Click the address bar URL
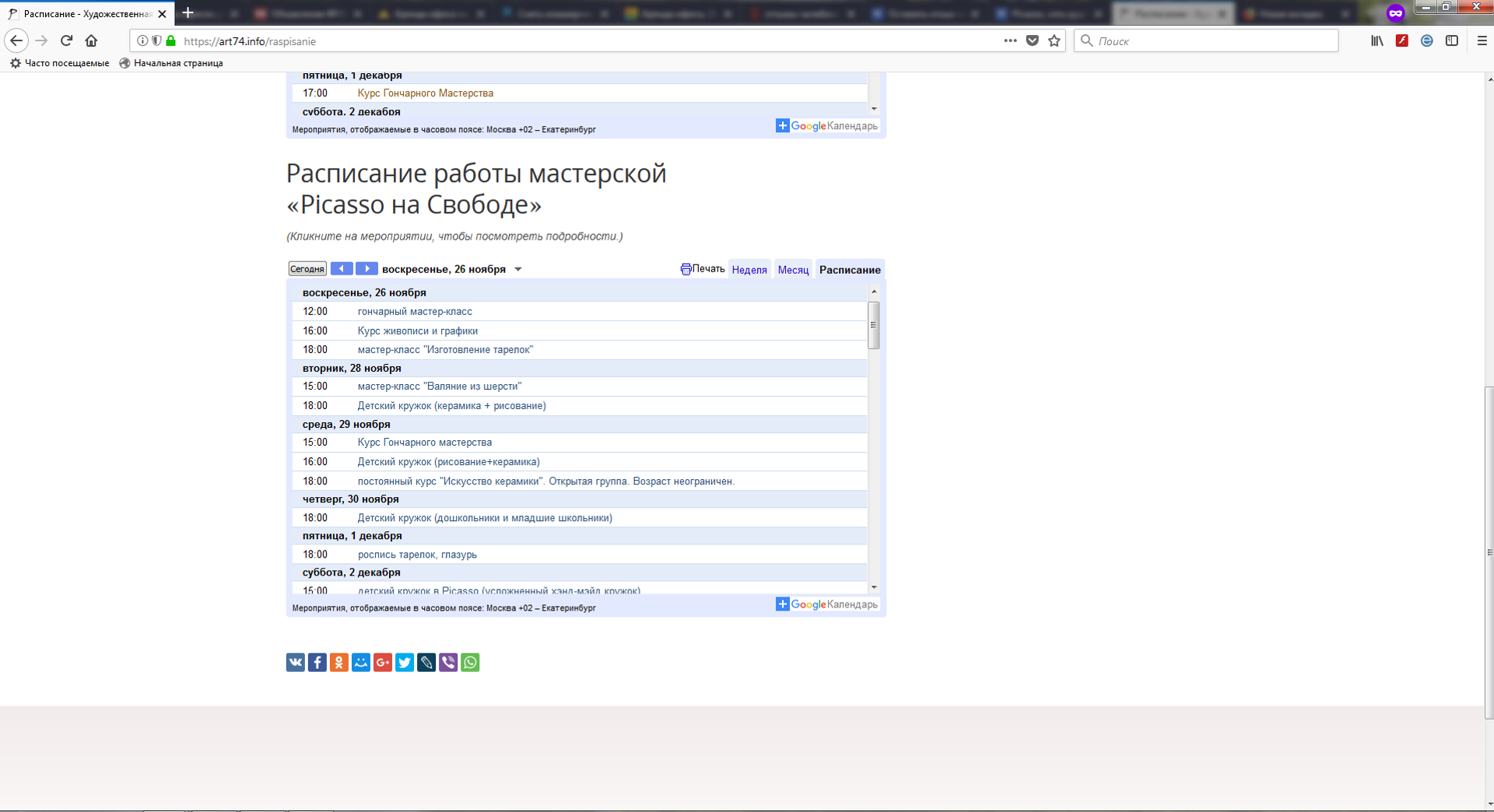 250,41
